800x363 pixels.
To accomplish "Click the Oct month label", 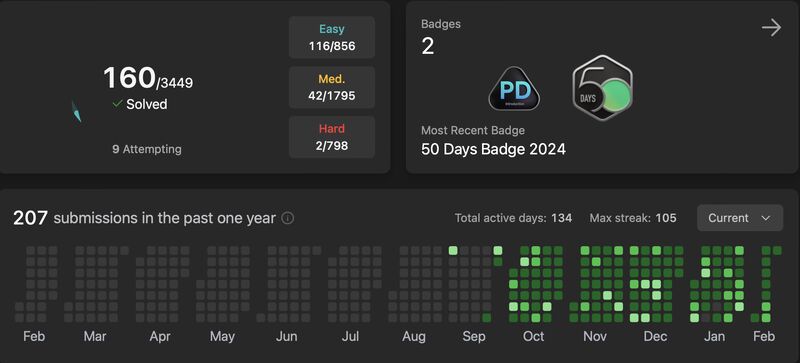I will [534, 336].
